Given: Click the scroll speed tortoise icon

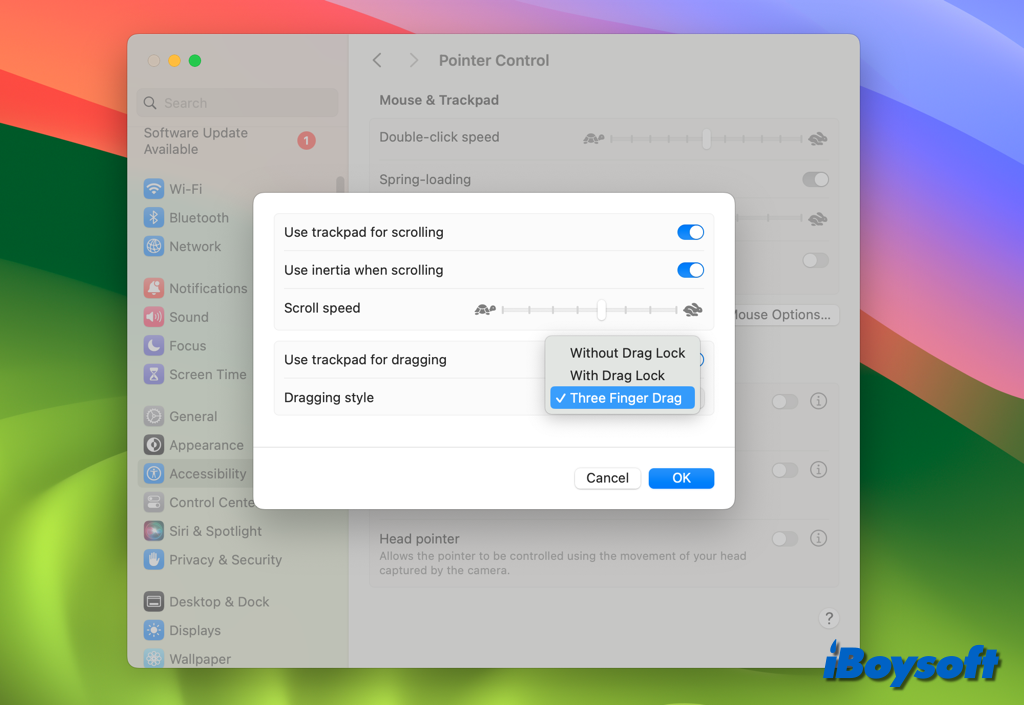Looking at the screenshot, I should pyautogui.click(x=485, y=309).
